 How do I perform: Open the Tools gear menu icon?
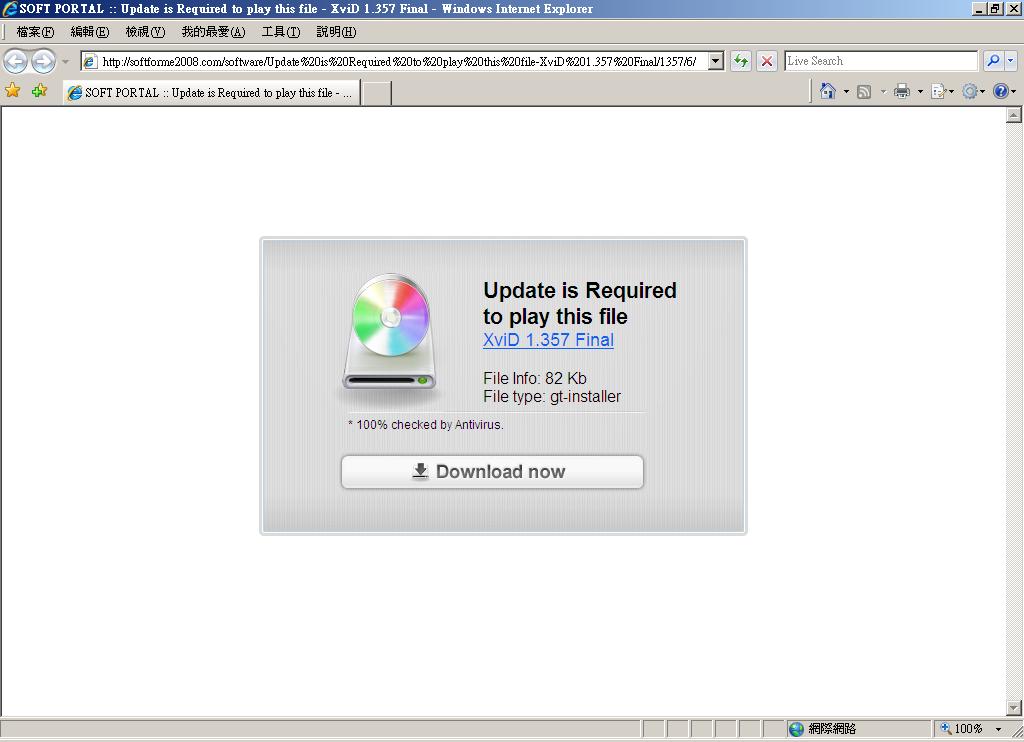click(x=973, y=91)
